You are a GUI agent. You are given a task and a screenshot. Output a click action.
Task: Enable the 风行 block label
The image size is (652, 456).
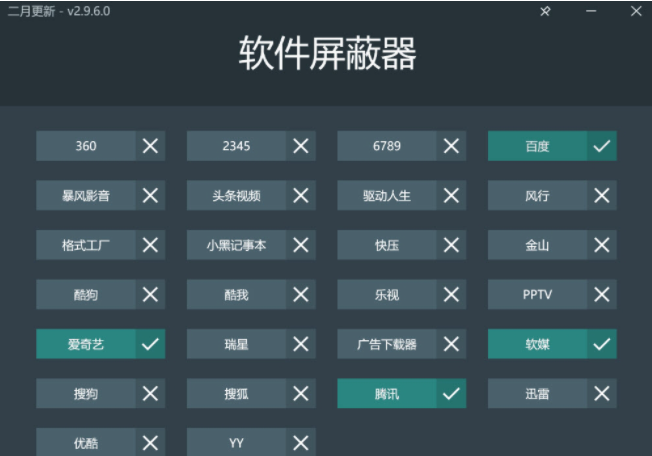click(x=537, y=195)
